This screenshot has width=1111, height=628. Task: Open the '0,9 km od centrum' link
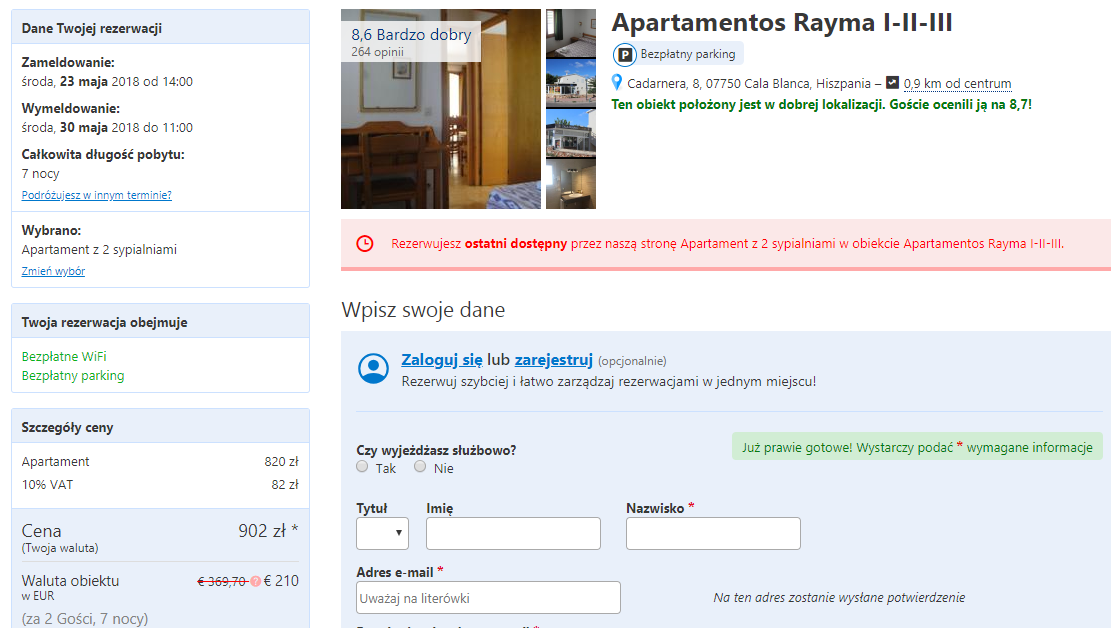point(957,84)
